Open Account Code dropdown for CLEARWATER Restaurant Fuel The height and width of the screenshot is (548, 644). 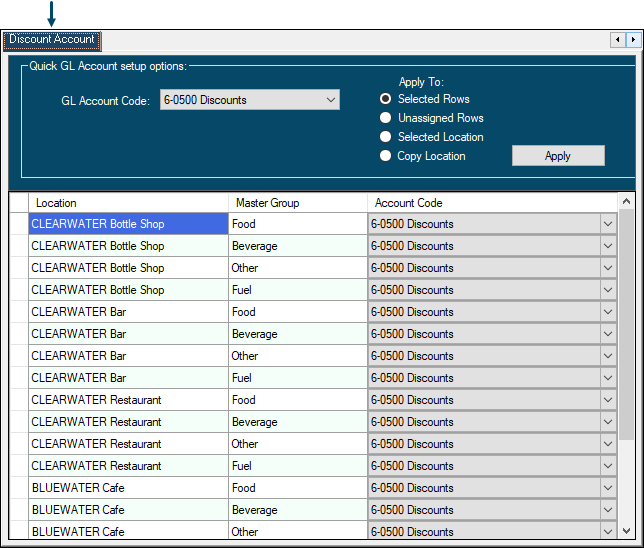607,466
